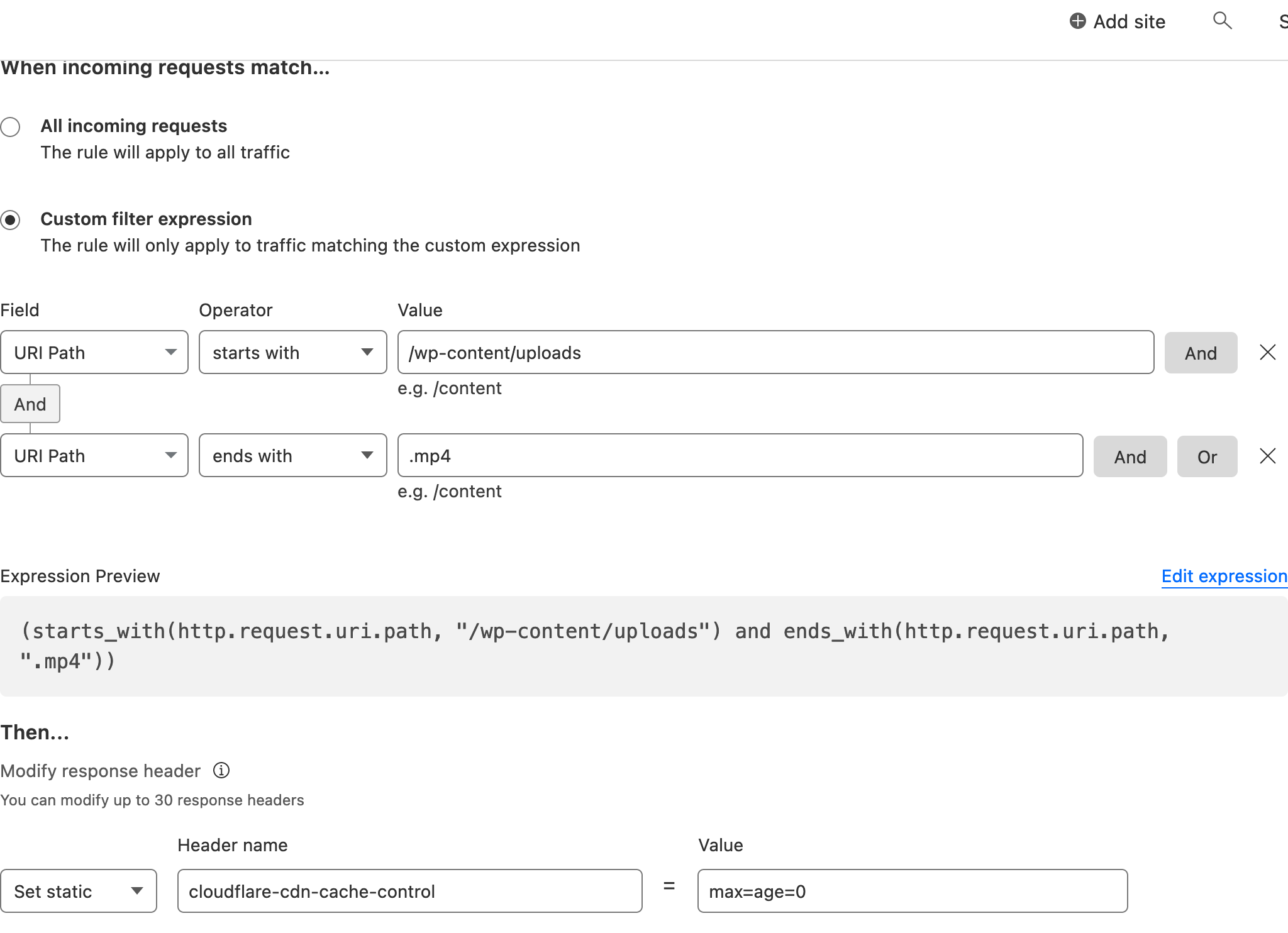The image size is (1288, 933).
Task: Click the Or button on .mp4 row
Action: point(1207,456)
